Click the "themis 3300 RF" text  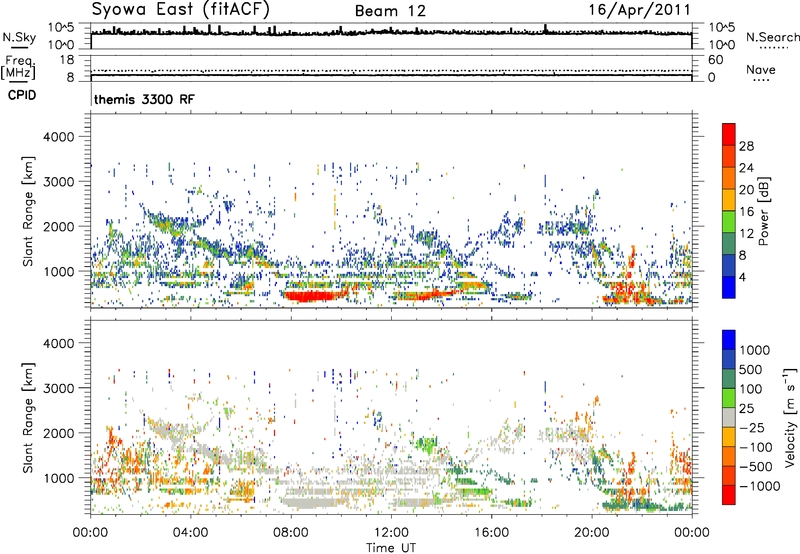(x=144, y=99)
